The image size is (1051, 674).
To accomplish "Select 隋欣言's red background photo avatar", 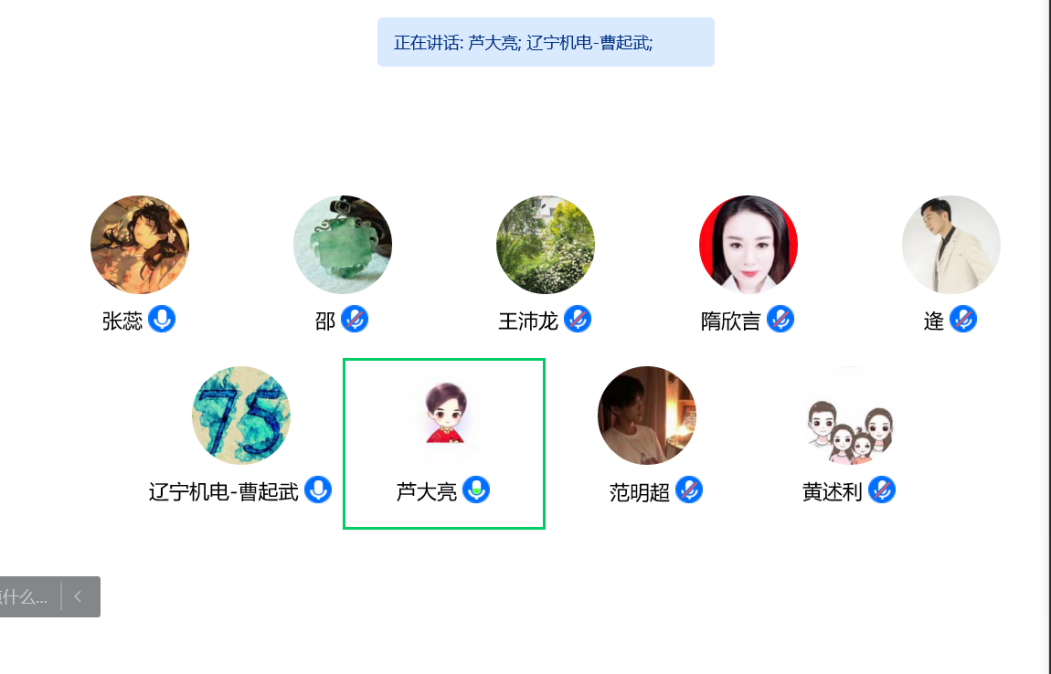I will point(749,245).
